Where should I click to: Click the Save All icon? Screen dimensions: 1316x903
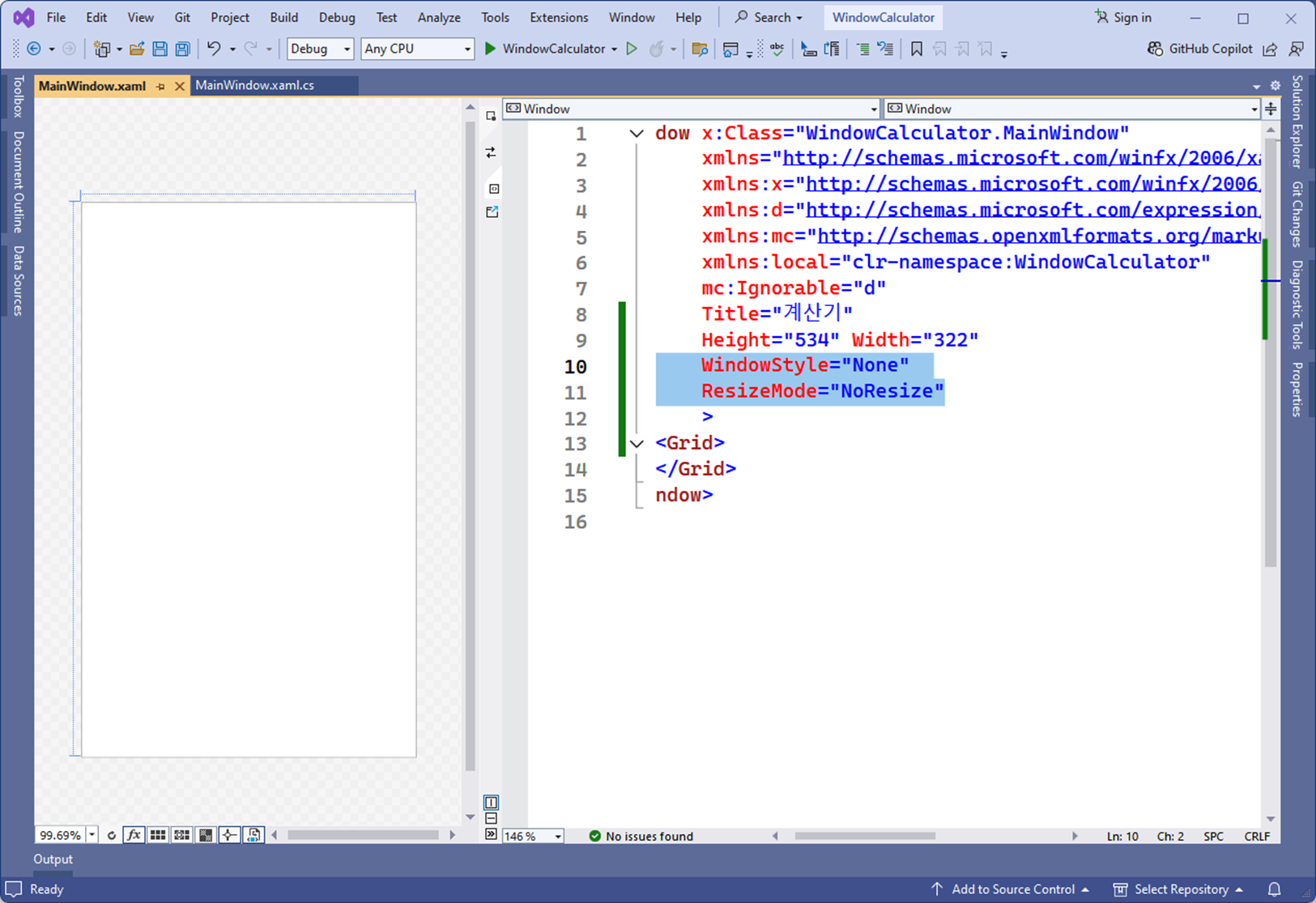click(x=182, y=49)
